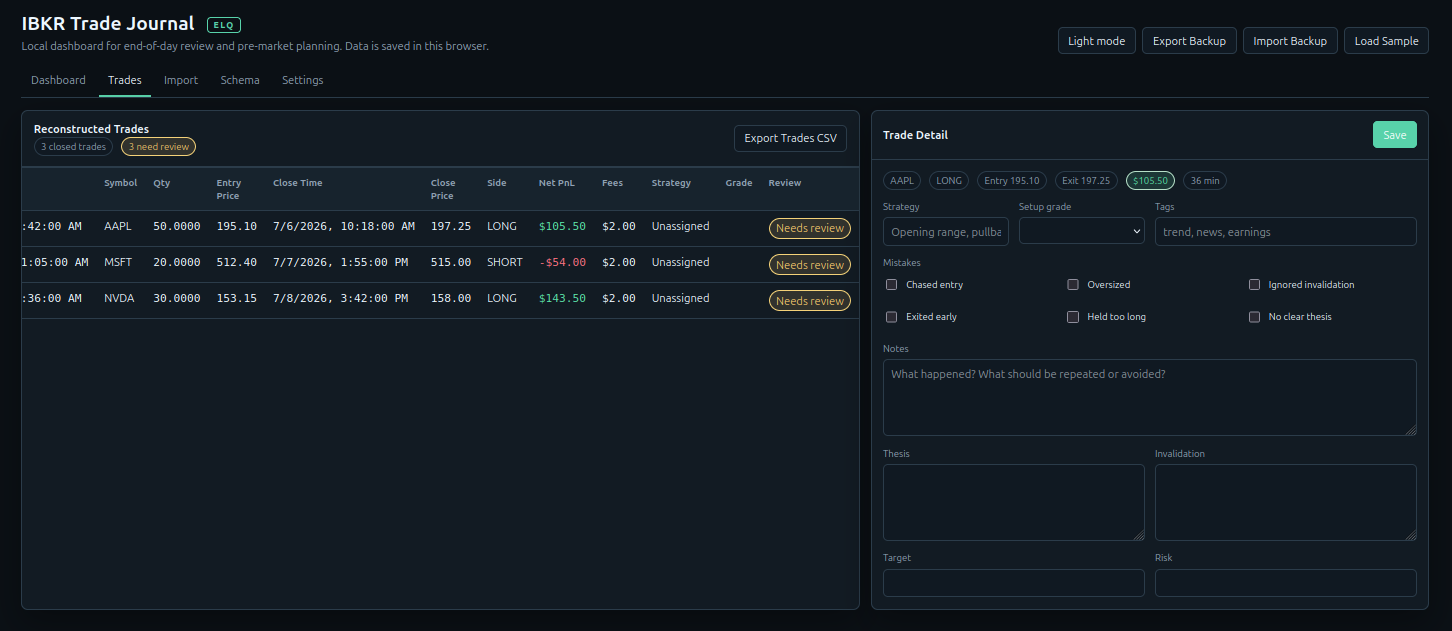Focus the Thesis text area

coord(1014,502)
